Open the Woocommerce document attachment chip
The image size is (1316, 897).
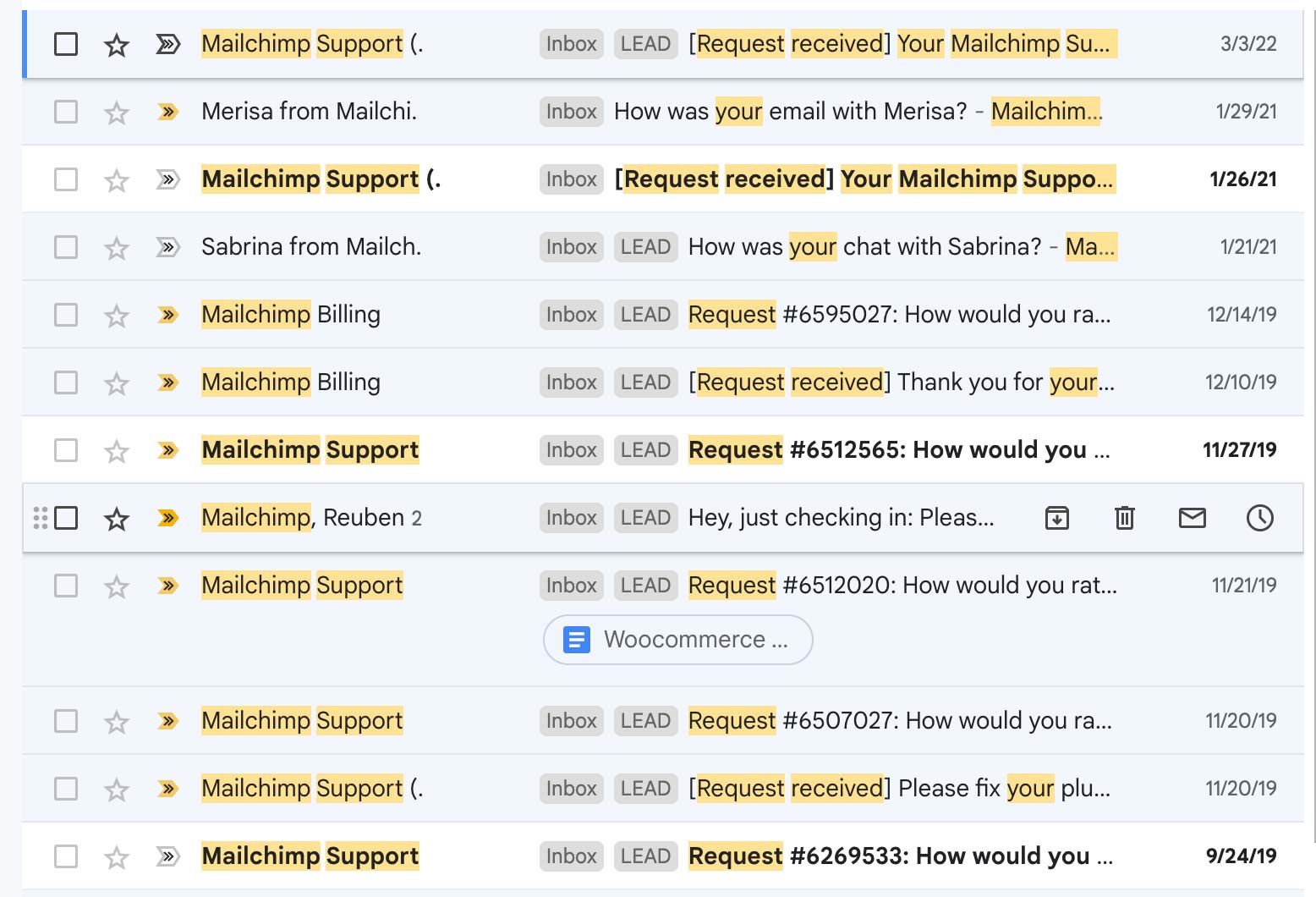pyautogui.click(x=677, y=640)
